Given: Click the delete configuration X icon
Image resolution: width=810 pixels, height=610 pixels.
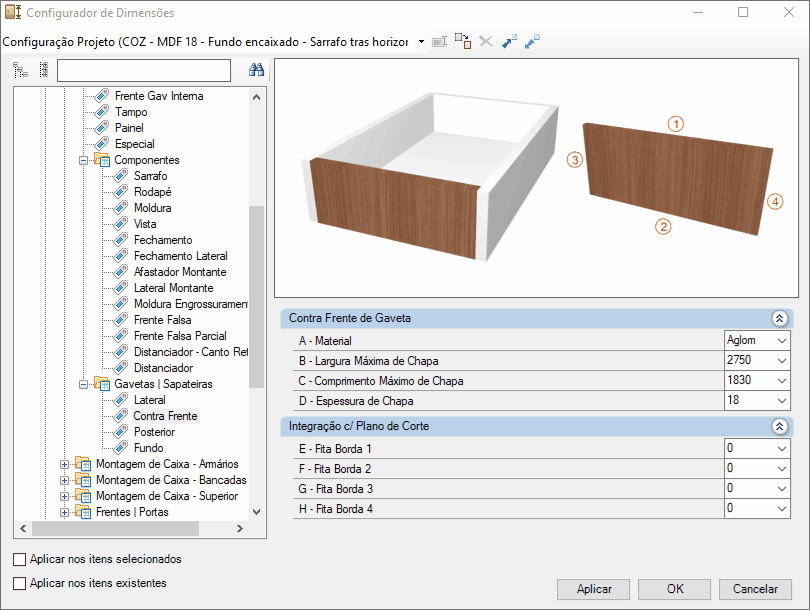Looking at the screenshot, I should coord(486,41).
